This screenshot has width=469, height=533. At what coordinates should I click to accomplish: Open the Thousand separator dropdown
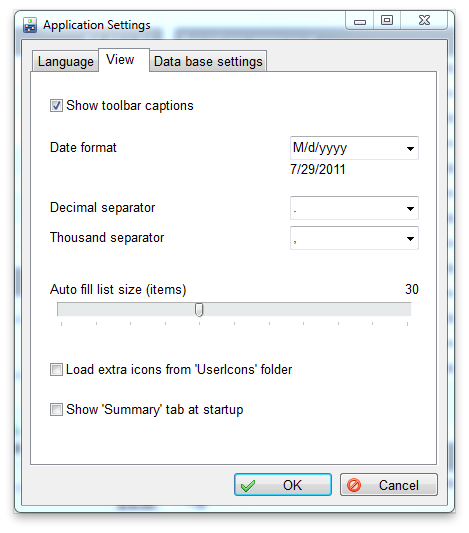pos(354,238)
